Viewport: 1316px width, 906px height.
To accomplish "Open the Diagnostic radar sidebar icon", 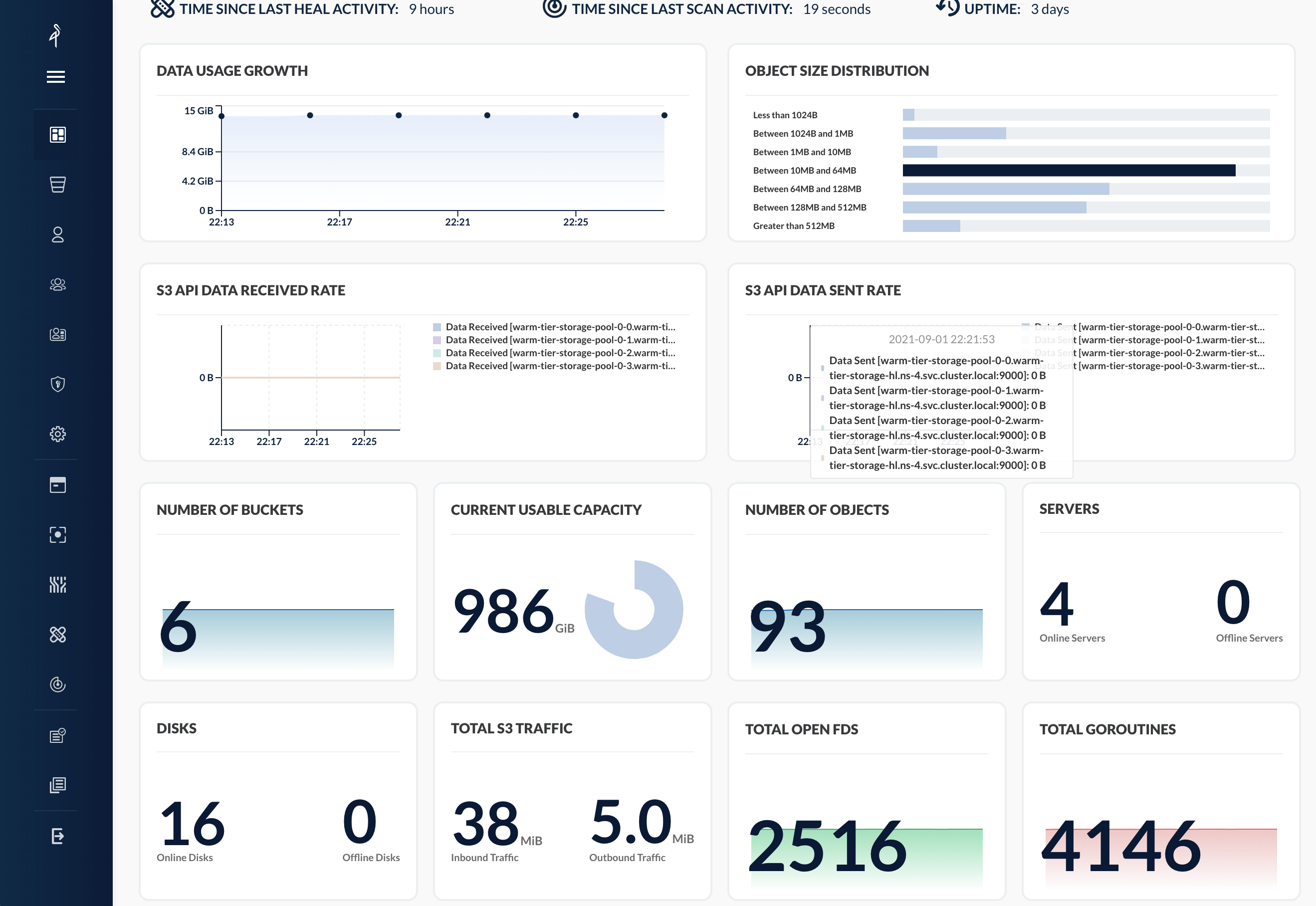I will pyautogui.click(x=57, y=684).
